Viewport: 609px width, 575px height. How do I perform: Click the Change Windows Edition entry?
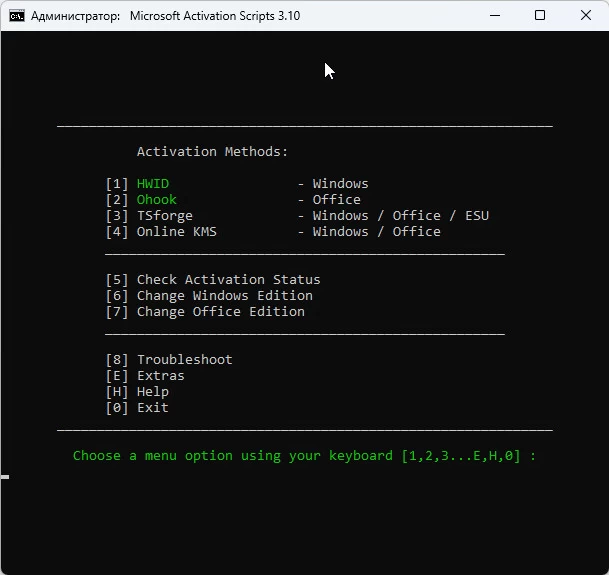(x=224, y=296)
